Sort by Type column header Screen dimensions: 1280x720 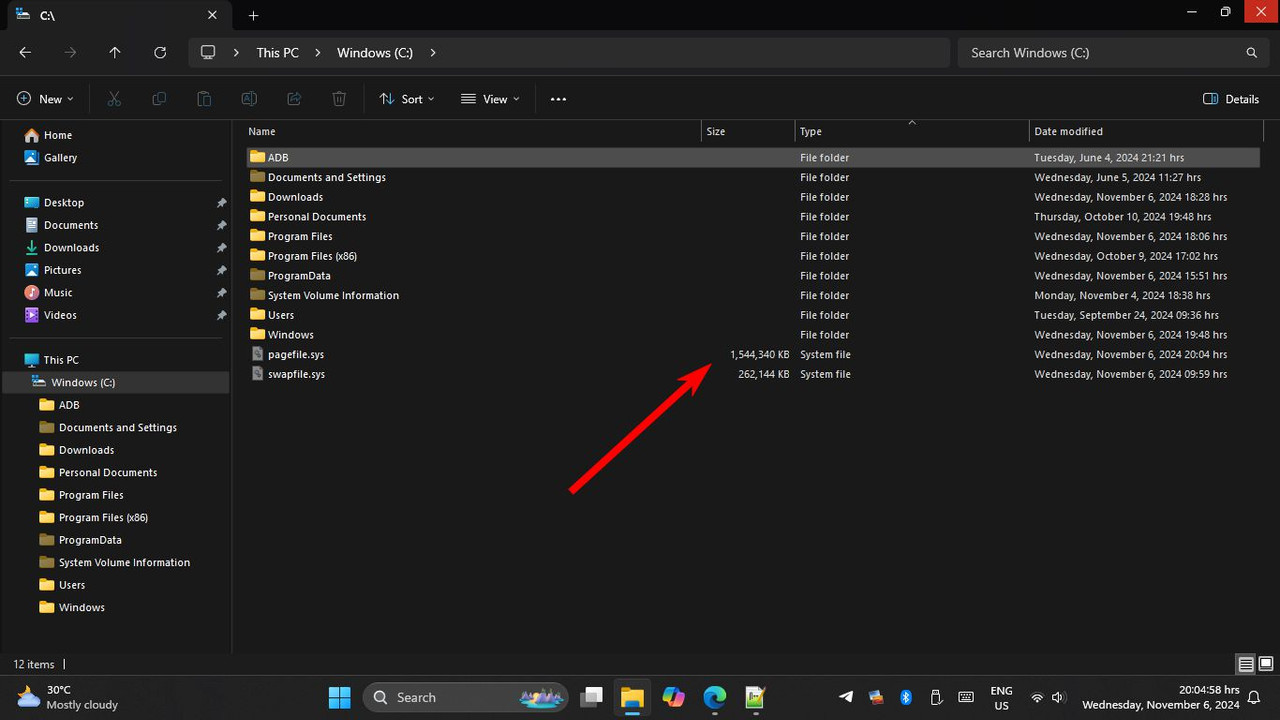pos(811,131)
